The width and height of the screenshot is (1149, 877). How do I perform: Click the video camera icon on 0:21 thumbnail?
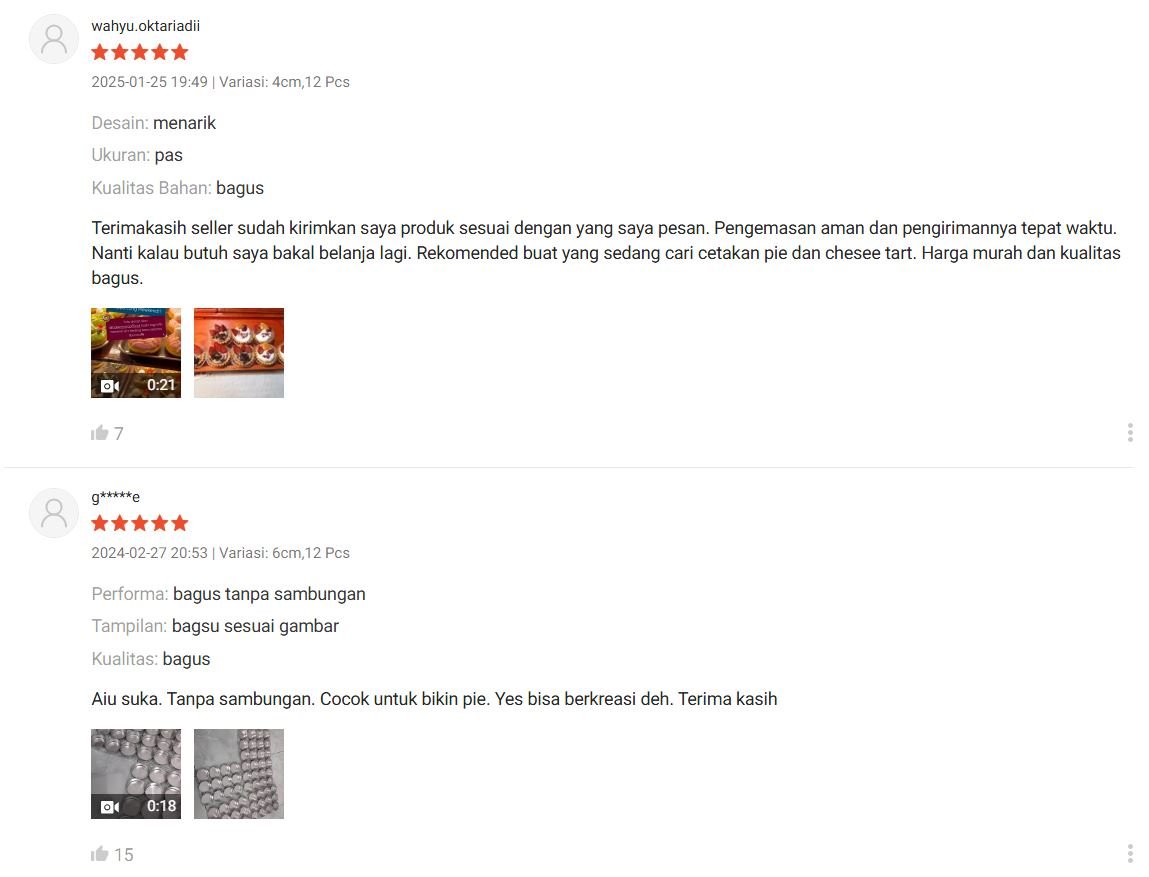coord(110,385)
